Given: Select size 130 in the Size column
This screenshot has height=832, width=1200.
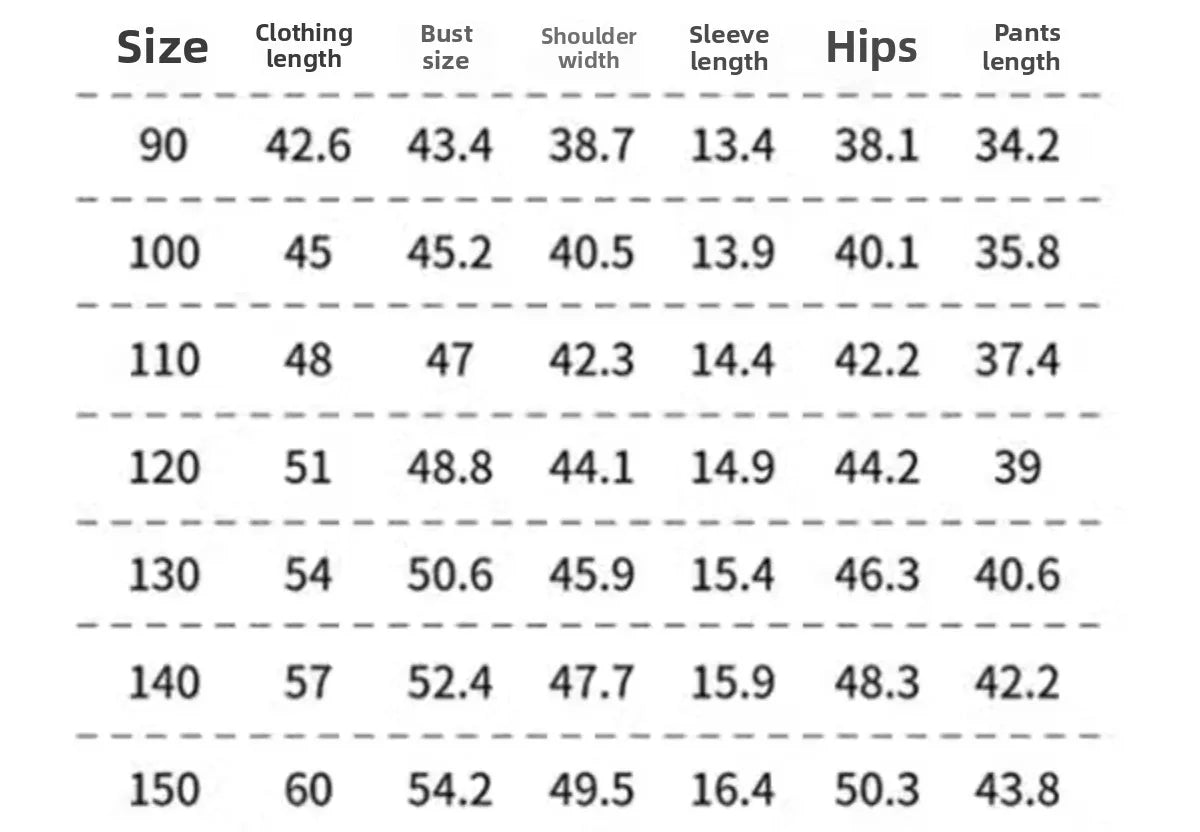Looking at the screenshot, I should pos(163,575).
